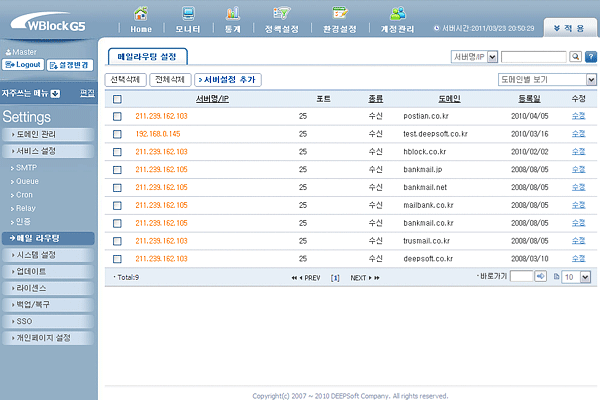Open the 통계 statistics chart icon
The image size is (600, 400).
coord(233,14)
